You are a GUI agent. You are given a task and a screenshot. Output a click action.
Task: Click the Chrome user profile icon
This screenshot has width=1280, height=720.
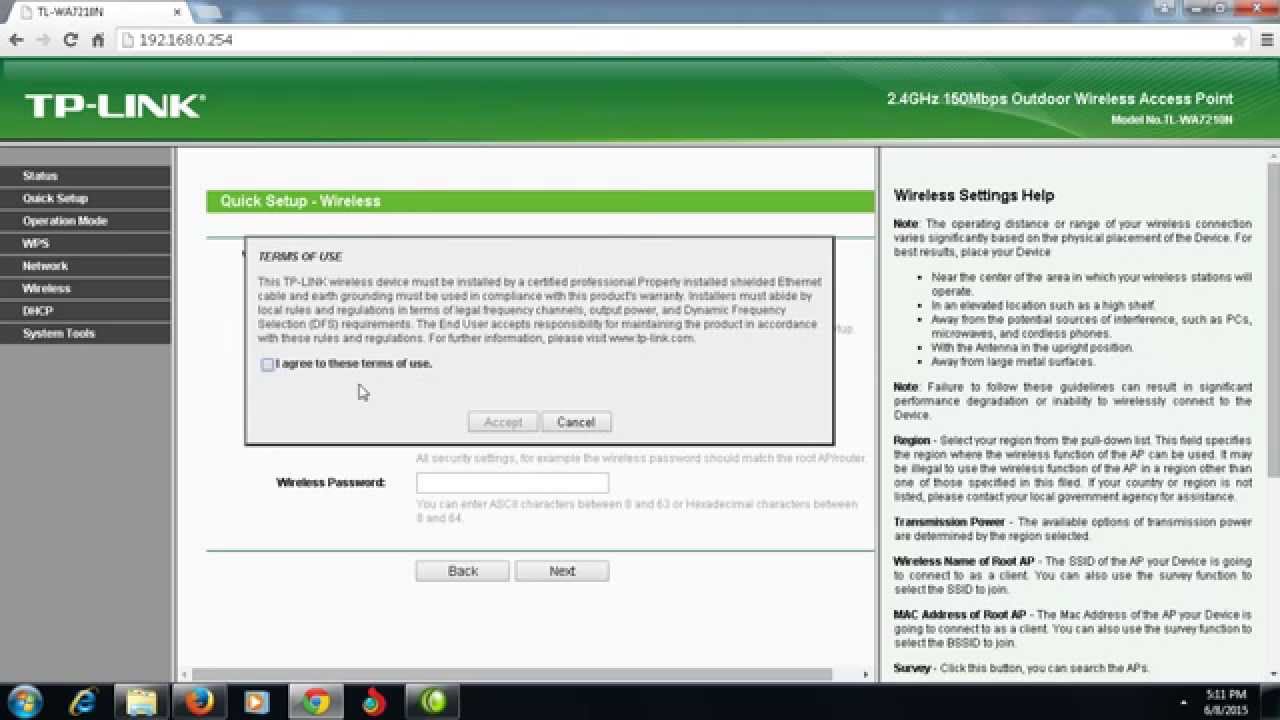(1163, 8)
